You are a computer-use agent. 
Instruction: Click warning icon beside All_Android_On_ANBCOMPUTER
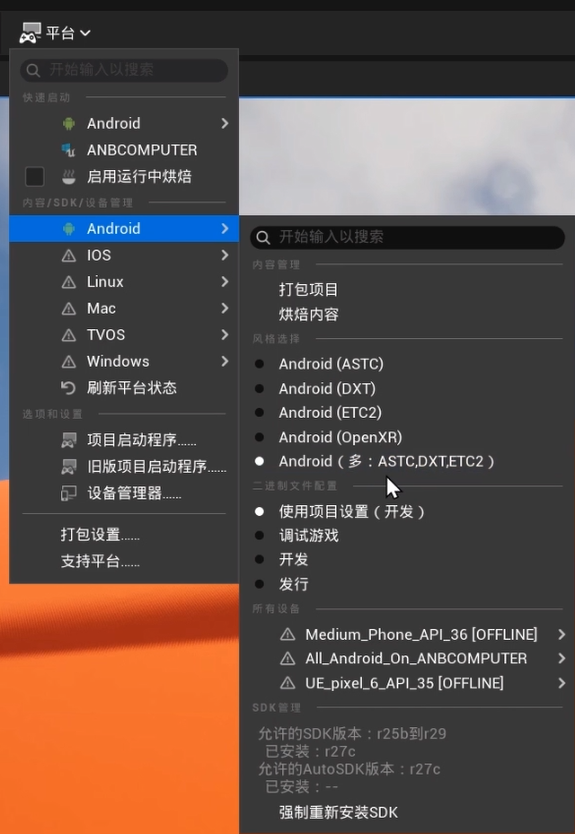pyautogui.click(x=288, y=659)
